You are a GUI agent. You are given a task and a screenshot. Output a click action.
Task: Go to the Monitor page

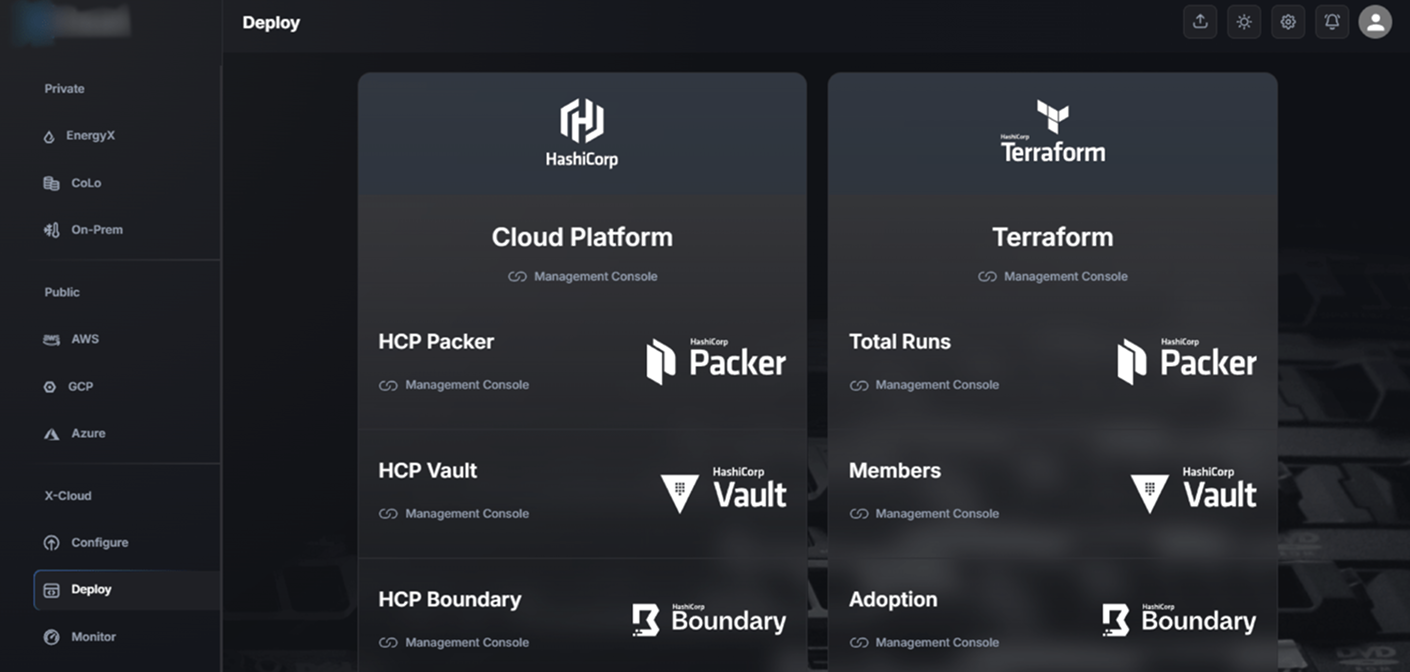[x=93, y=636]
